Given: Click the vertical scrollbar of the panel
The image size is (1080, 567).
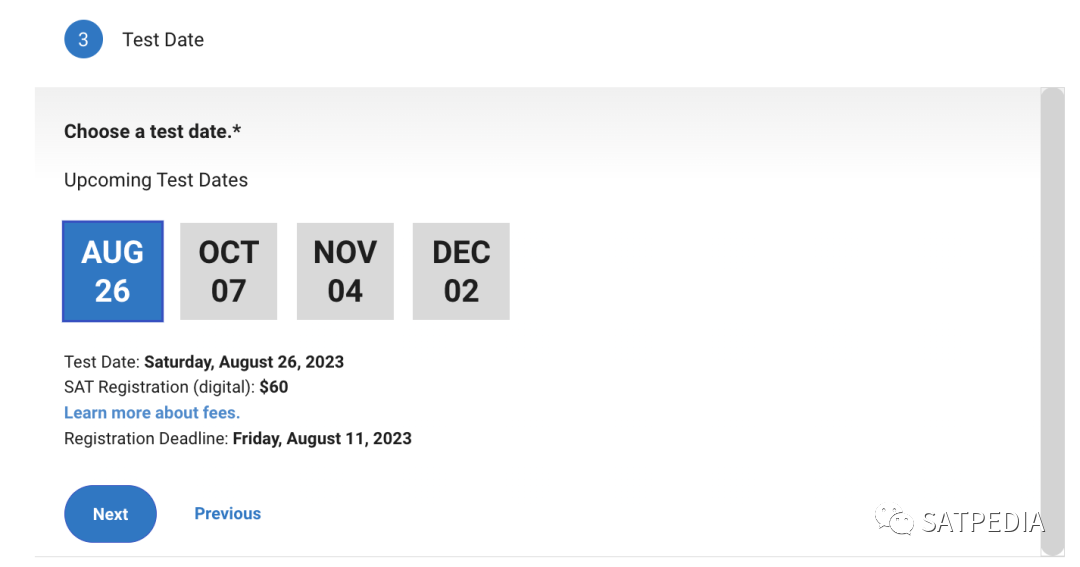Looking at the screenshot, I should click(1052, 320).
